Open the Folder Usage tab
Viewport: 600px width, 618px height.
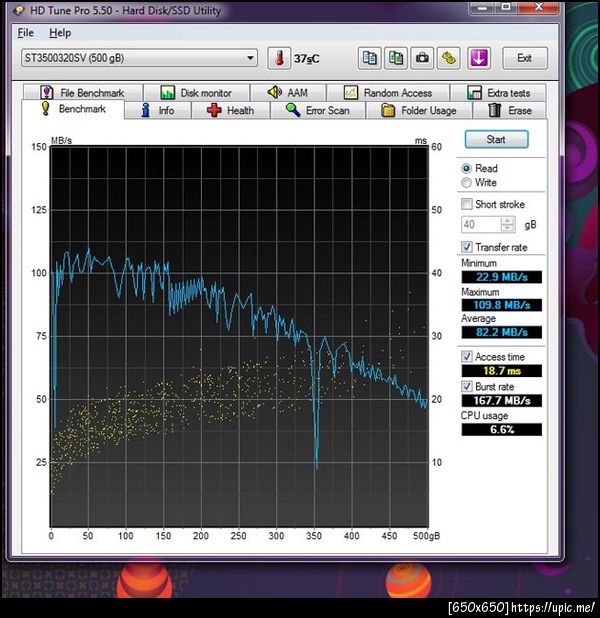click(419, 110)
